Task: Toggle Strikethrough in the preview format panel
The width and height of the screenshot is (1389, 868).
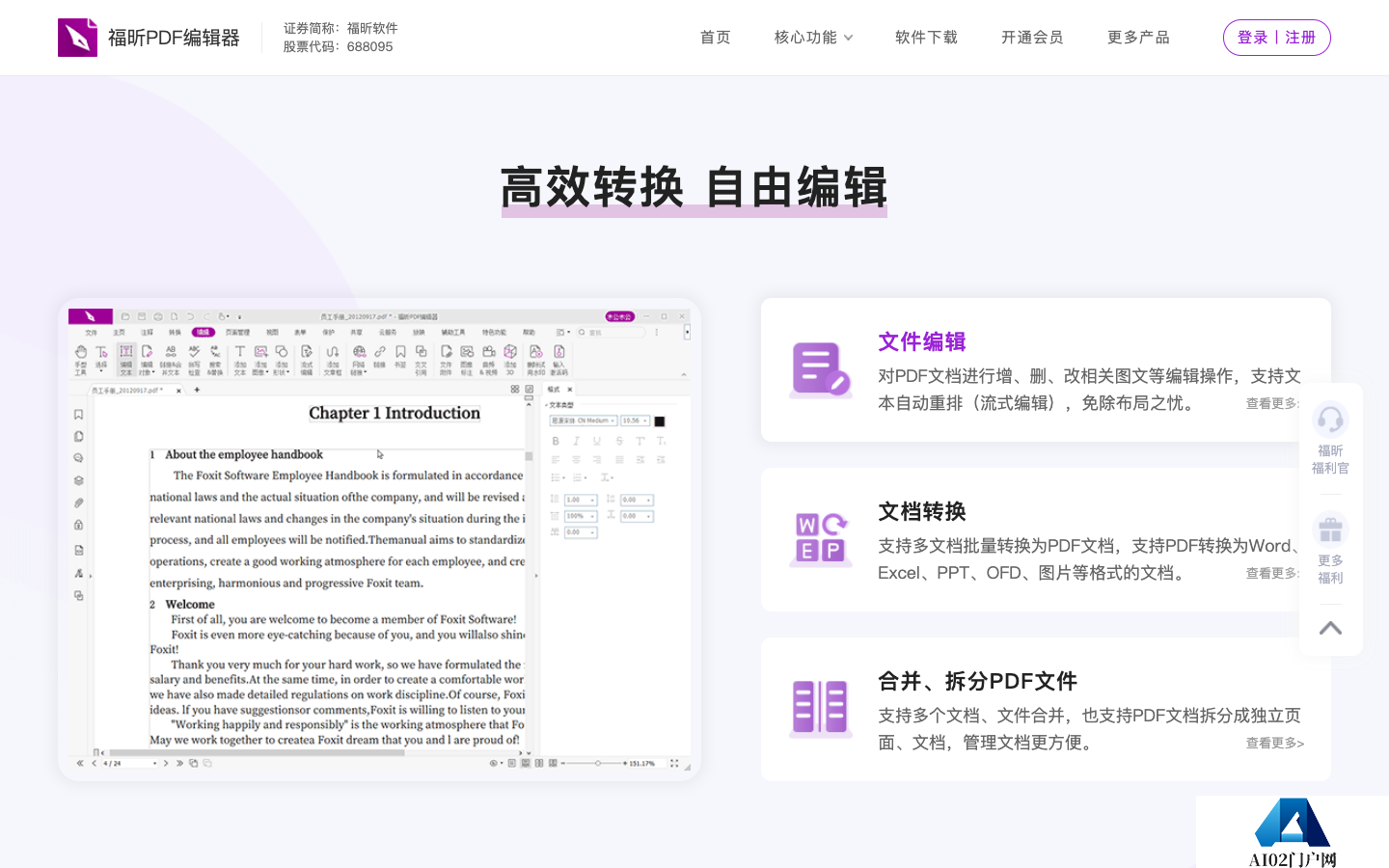Action: click(618, 441)
